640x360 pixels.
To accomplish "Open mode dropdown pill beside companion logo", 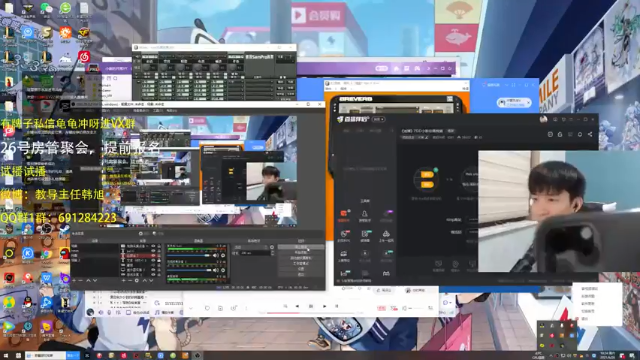I will click(x=378, y=119).
